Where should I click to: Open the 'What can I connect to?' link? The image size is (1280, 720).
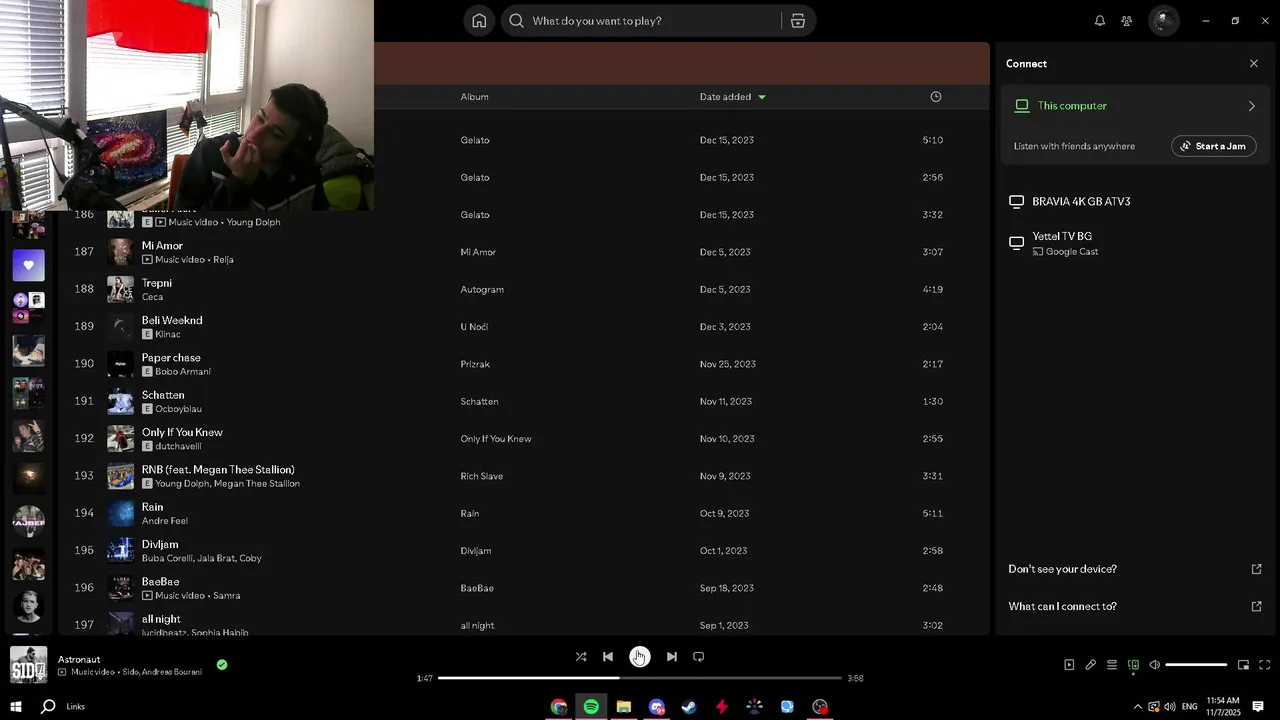(1062, 607)
